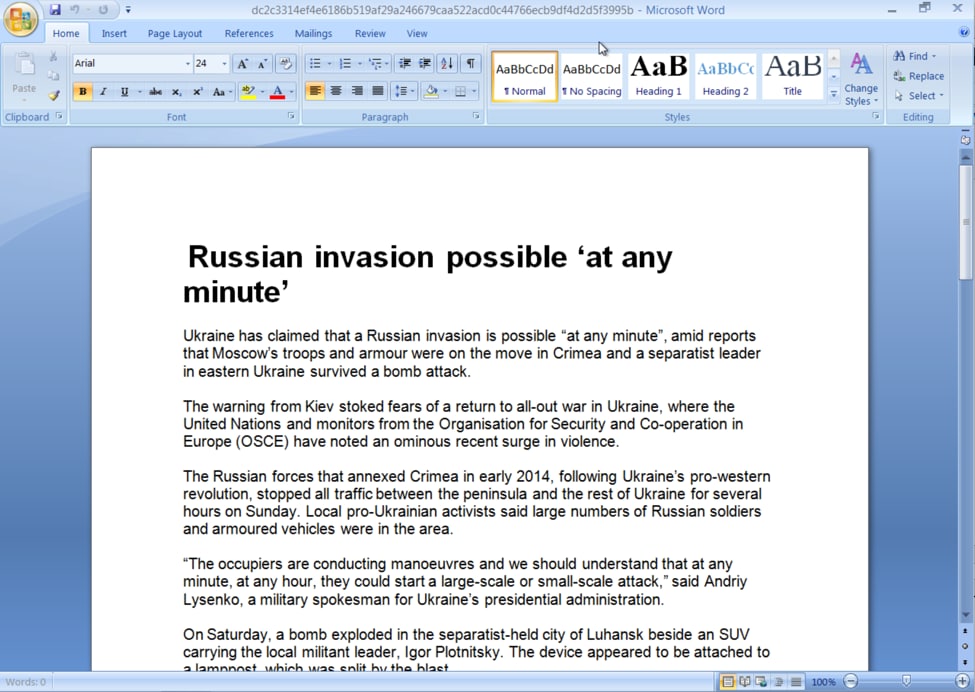Open font color dropdown arrow

click(x=291, y=92)
